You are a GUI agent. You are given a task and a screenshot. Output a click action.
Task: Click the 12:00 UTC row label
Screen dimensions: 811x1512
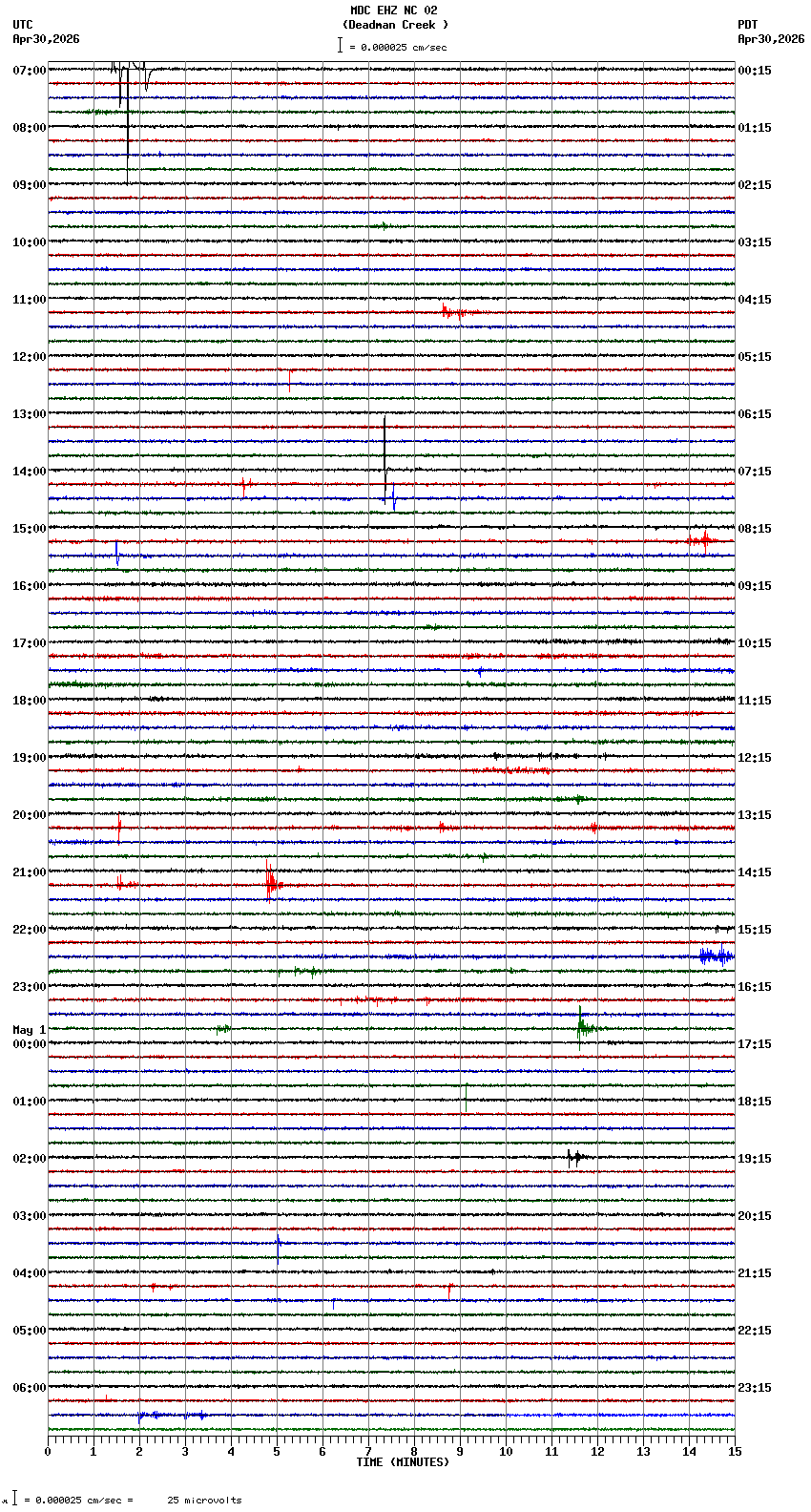[x=29, y=357]
